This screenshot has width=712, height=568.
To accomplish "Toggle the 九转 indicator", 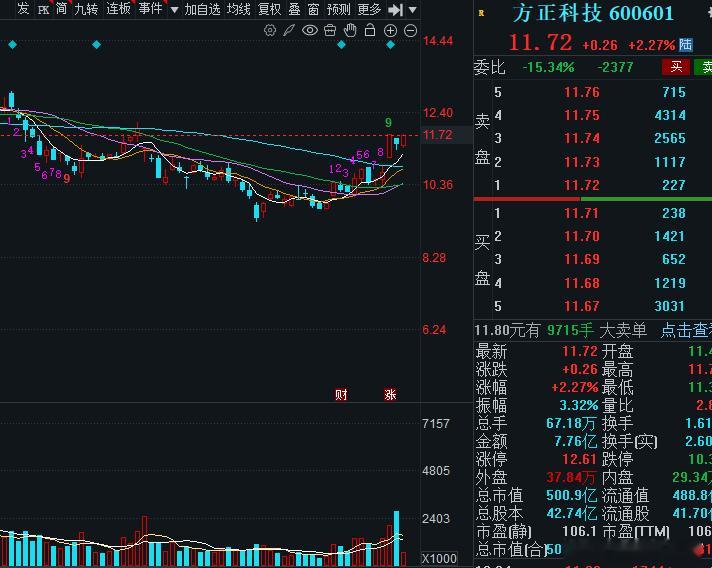I will coord(86,9).
